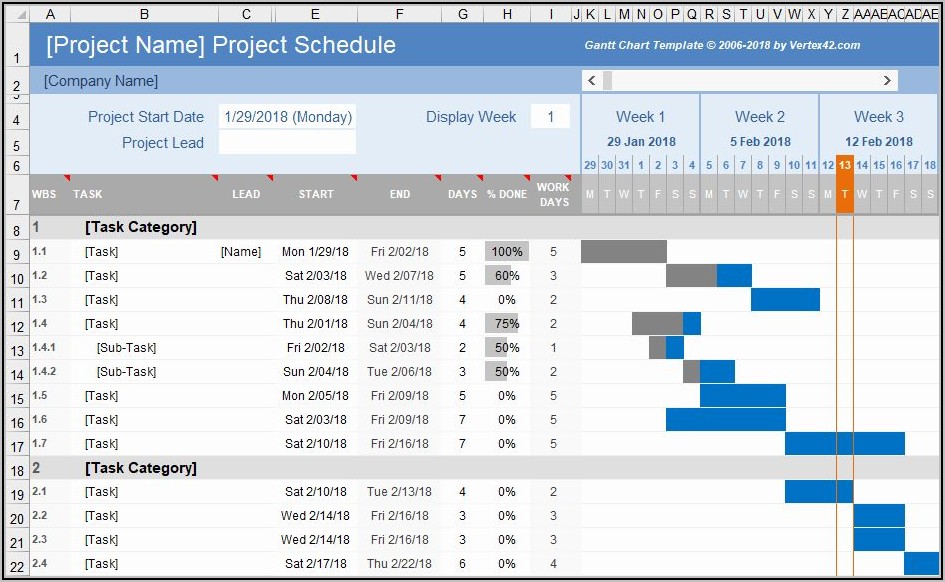Select the row 8 header
This screenshot has width=945, height=582.
16,228
